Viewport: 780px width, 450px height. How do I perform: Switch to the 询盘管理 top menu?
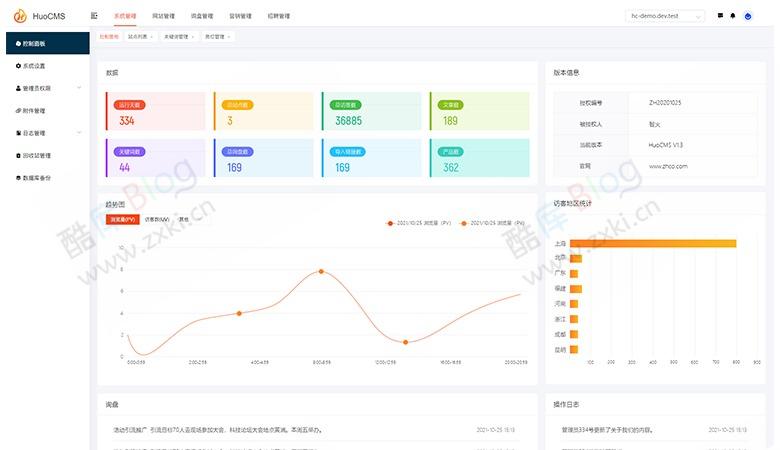pos(202,16)
